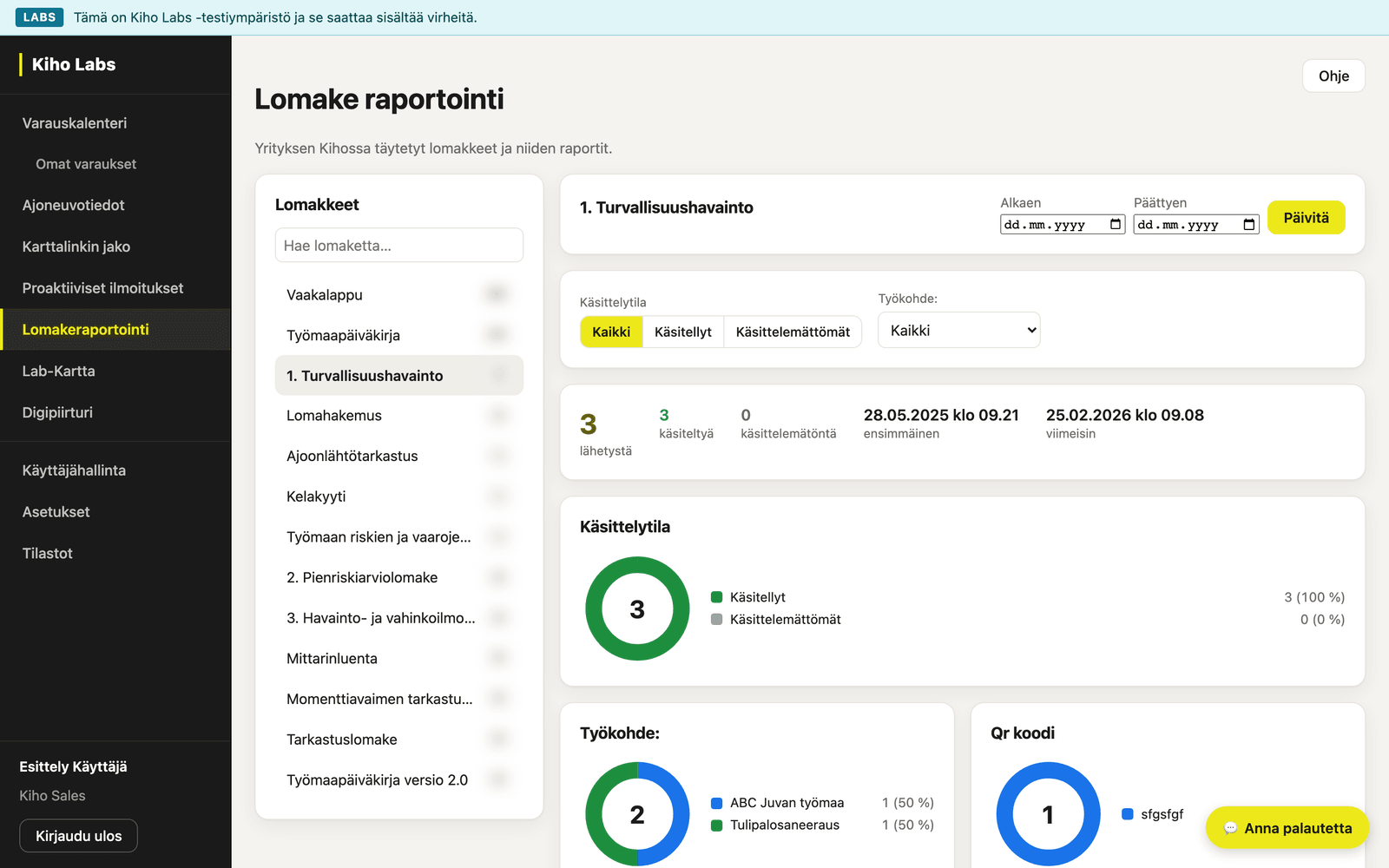Open calendar picker in Alkaen date field
The width and height of the screenshot is (1389, 868).
tap(1116, 225)
